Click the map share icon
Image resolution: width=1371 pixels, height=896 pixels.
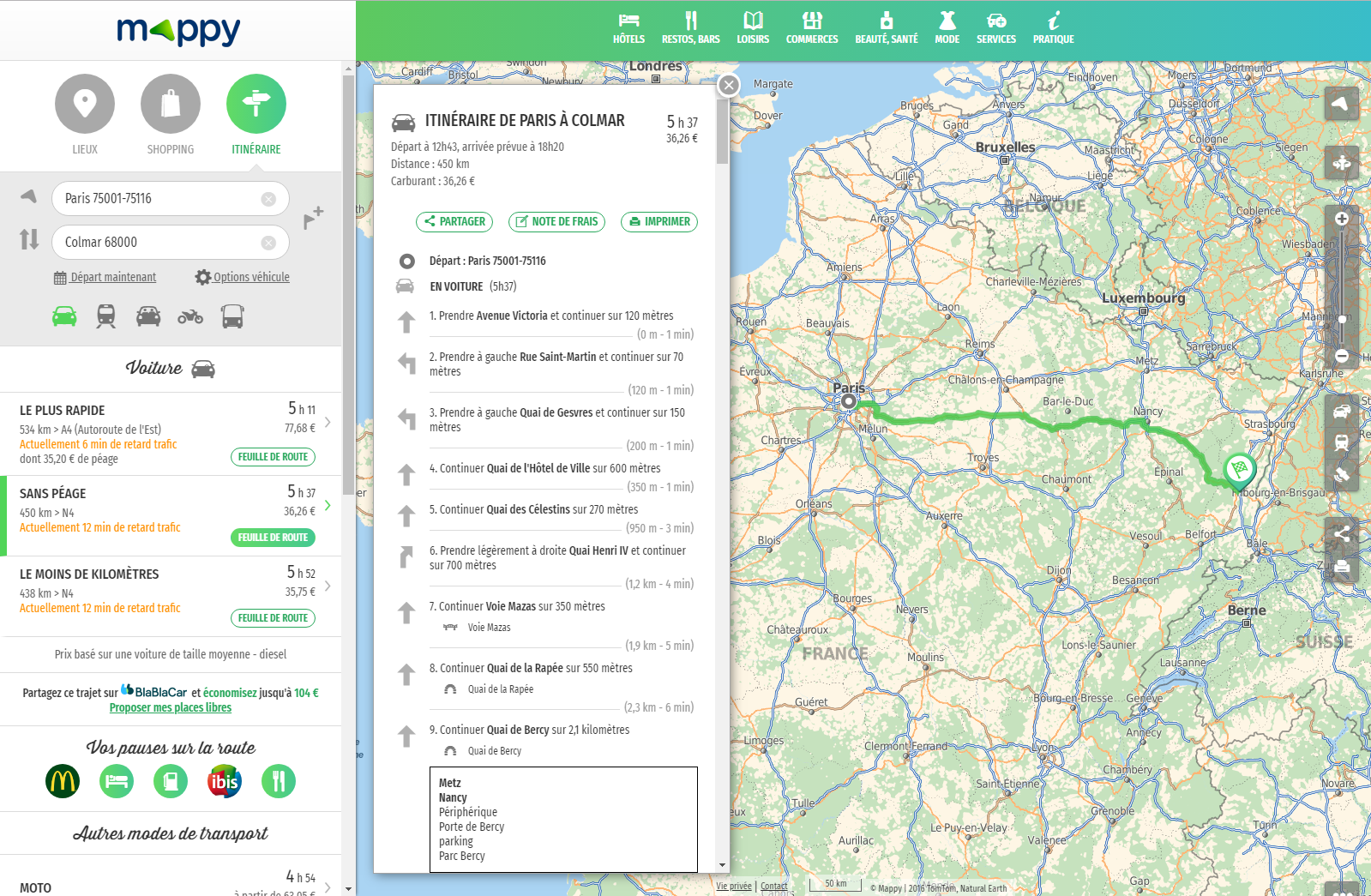1342,534
